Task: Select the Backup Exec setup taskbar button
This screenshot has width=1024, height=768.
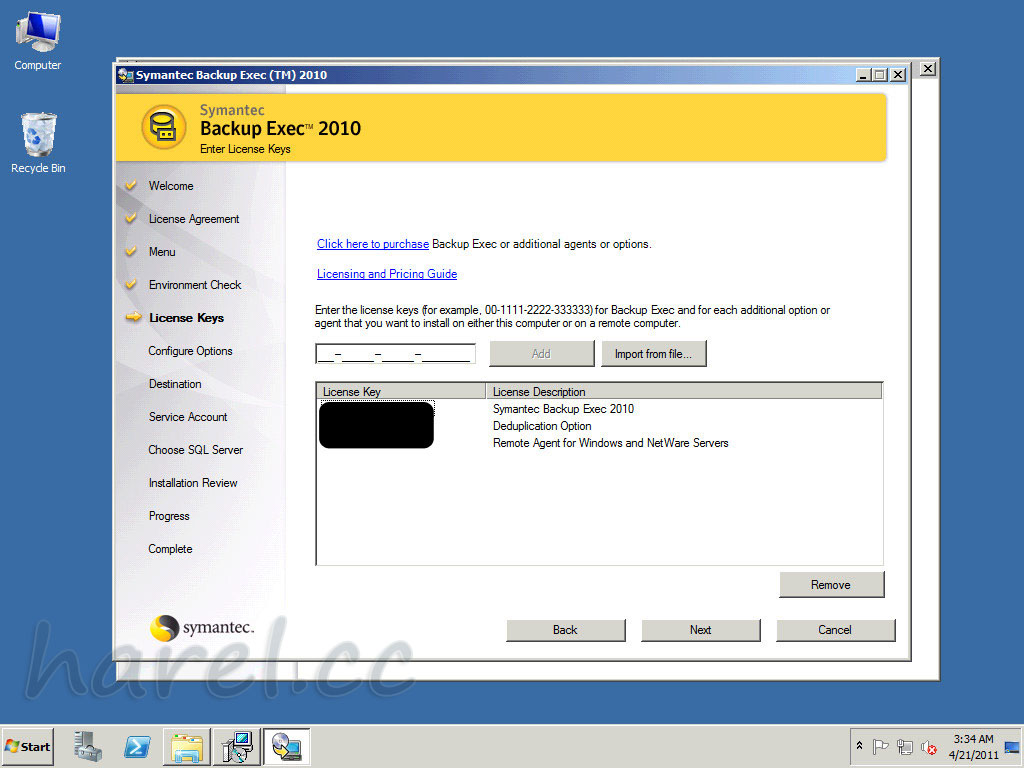Action: pos(286,746)
